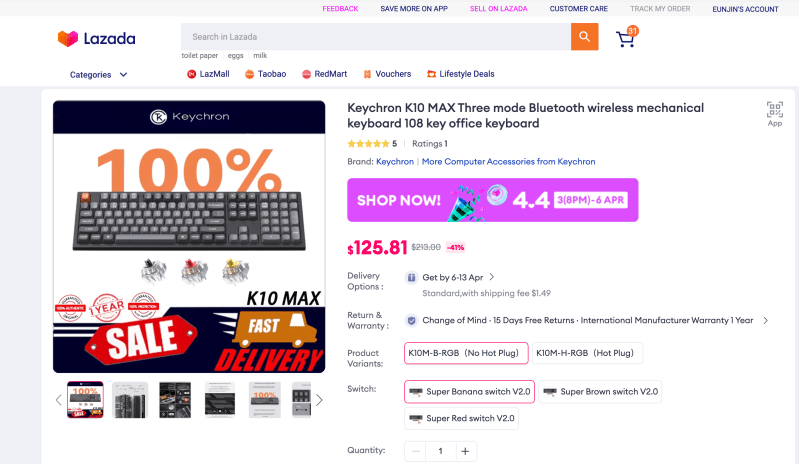The image size is (799, 464).
Task: Expand delivery date options chevron
Action: 491,277
